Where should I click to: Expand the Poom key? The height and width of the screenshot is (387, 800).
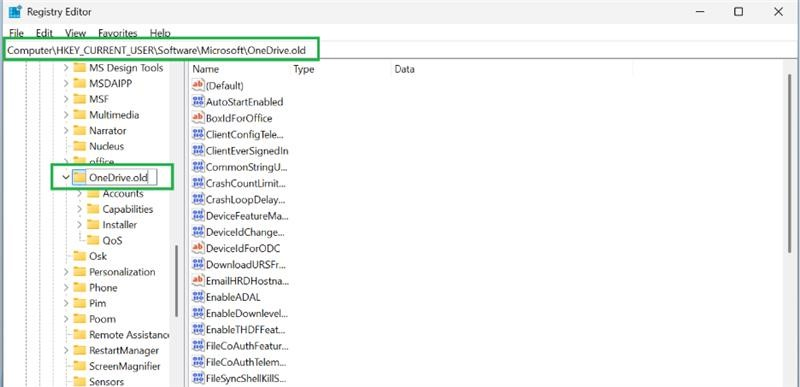coord(65,319)
